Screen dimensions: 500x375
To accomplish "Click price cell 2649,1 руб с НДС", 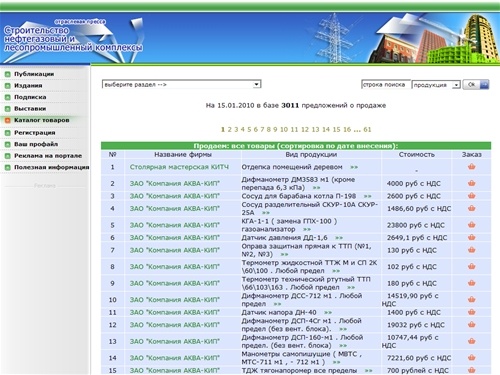I will 417,238.
